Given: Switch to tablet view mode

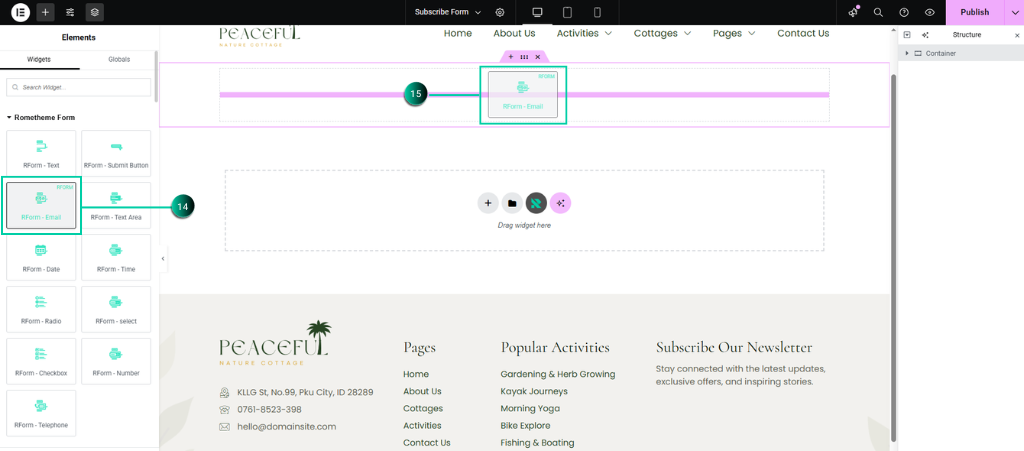Looking at the screenshot, I should pyautogui.click(x=568, y=12).
